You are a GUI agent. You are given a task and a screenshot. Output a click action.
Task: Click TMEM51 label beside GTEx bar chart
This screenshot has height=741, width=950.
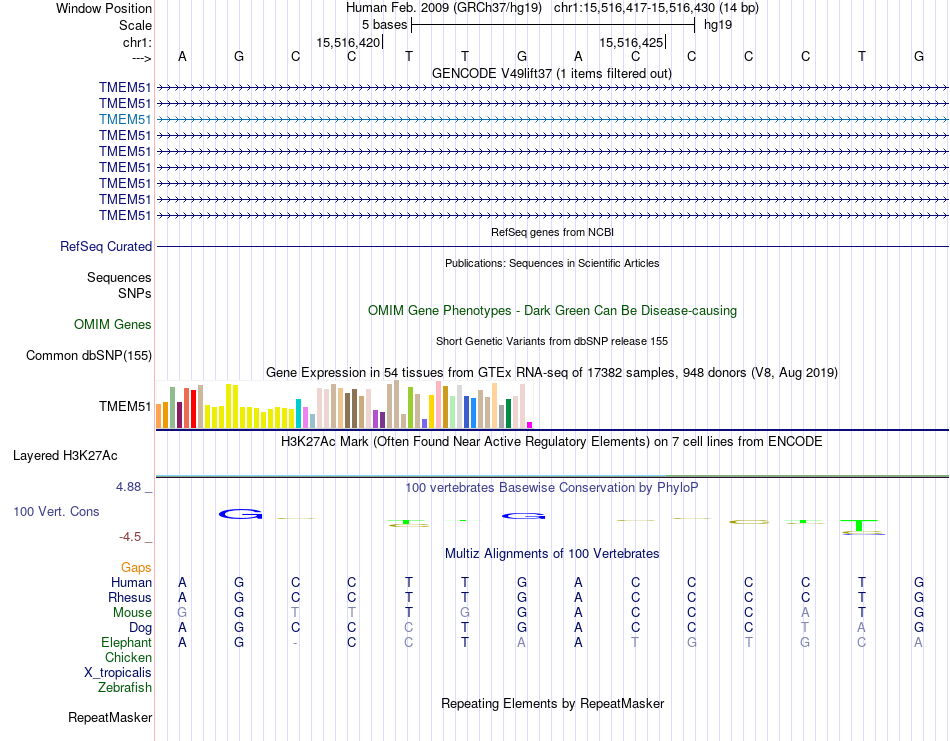coord(125,407)
